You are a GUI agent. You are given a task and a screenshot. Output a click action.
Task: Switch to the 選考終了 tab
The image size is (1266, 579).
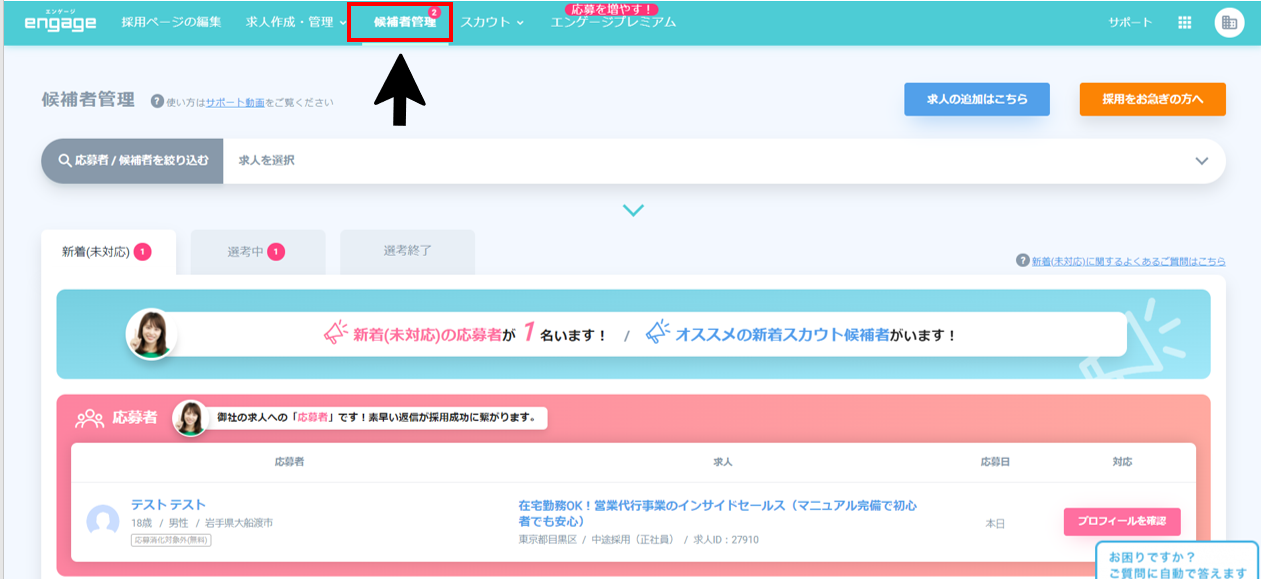408,252
